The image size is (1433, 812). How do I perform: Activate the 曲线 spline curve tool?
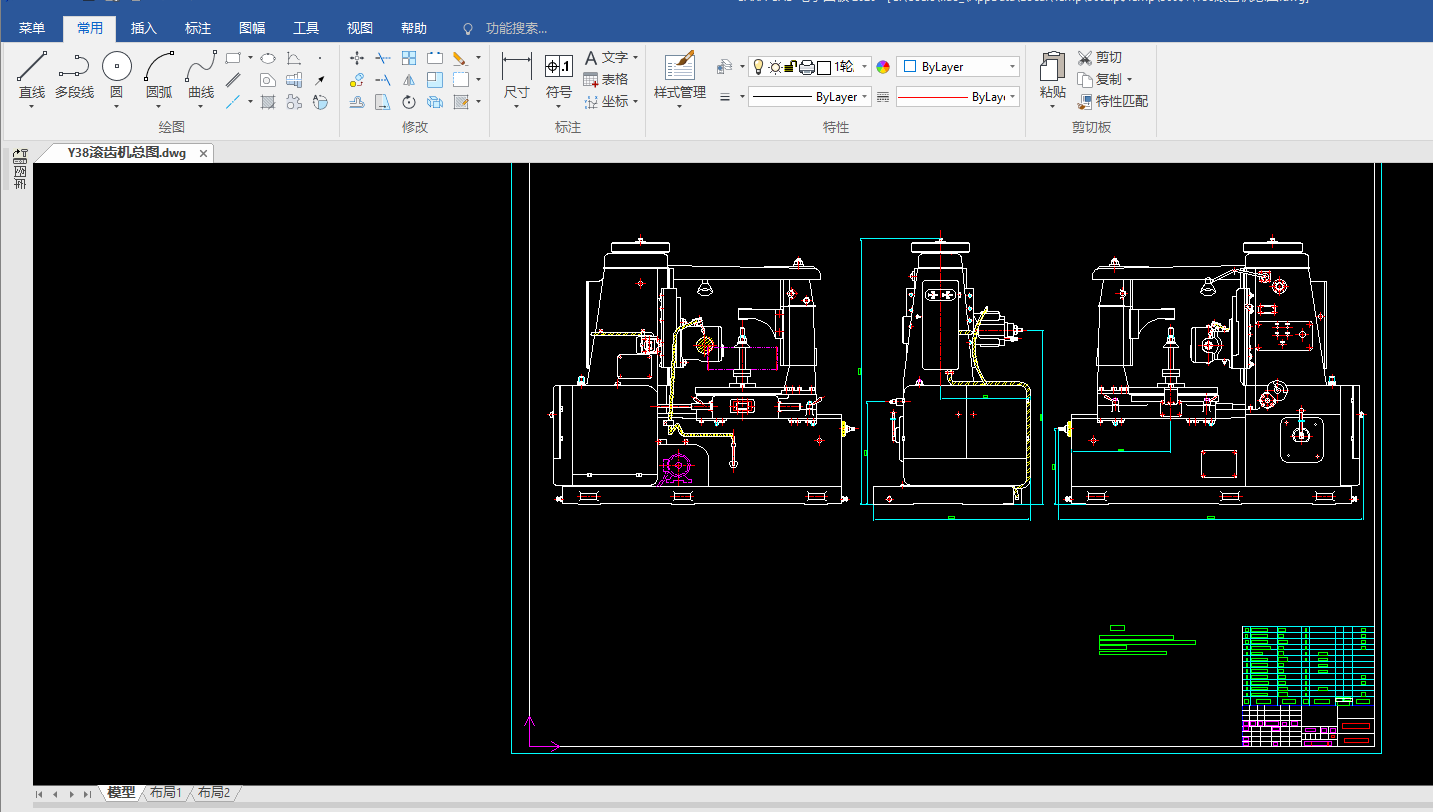coord(201,76)
